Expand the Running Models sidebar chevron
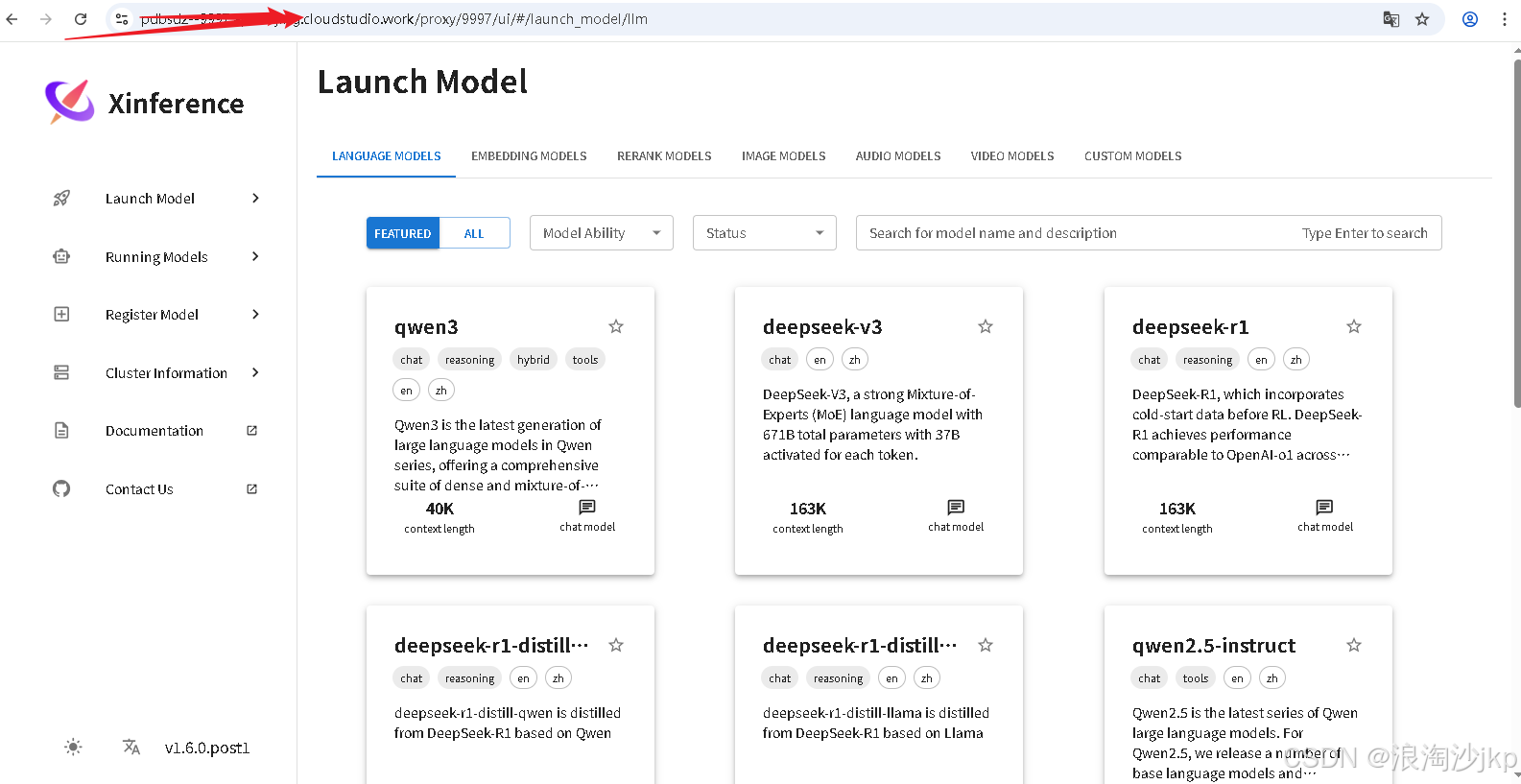Screen dimensions: 1521x784 [255, 256]
